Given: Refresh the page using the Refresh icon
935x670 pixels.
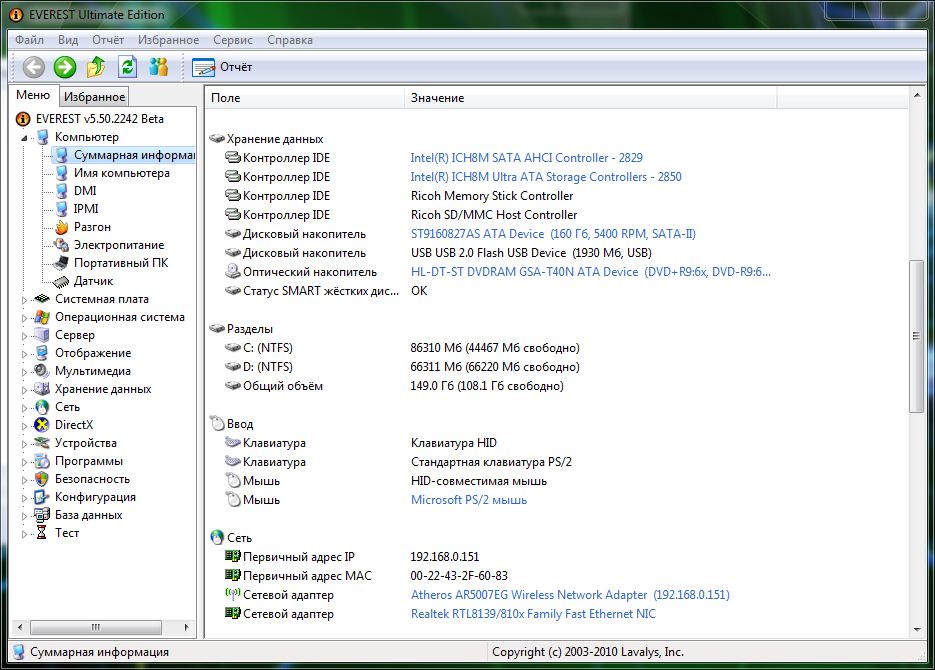Looking at the screenshot, I should [127, 67].
